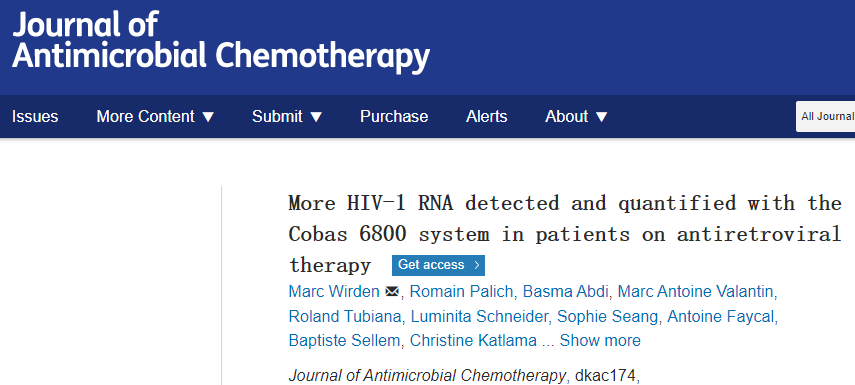The height and width of the screenshot is (385, 855).
Task: View author Roland Tubiana
Action: 345,316
